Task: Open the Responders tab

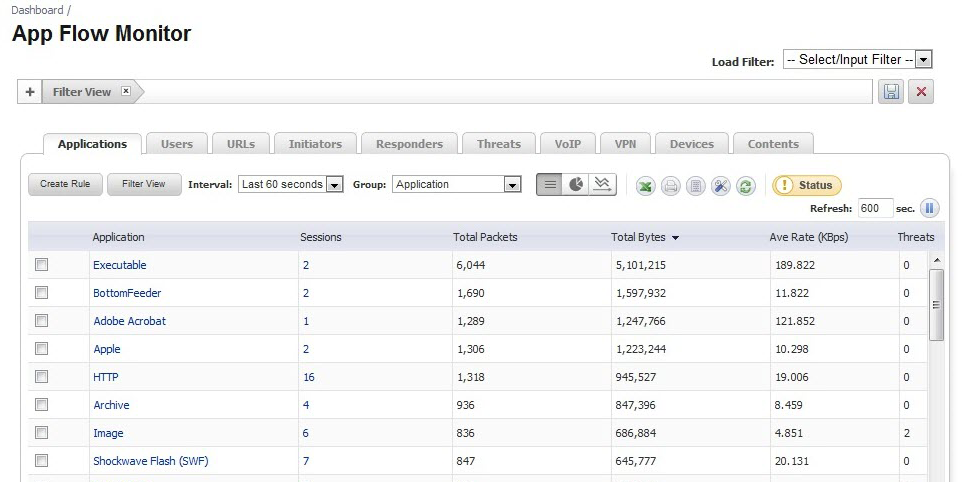Action: click(409, 144)
